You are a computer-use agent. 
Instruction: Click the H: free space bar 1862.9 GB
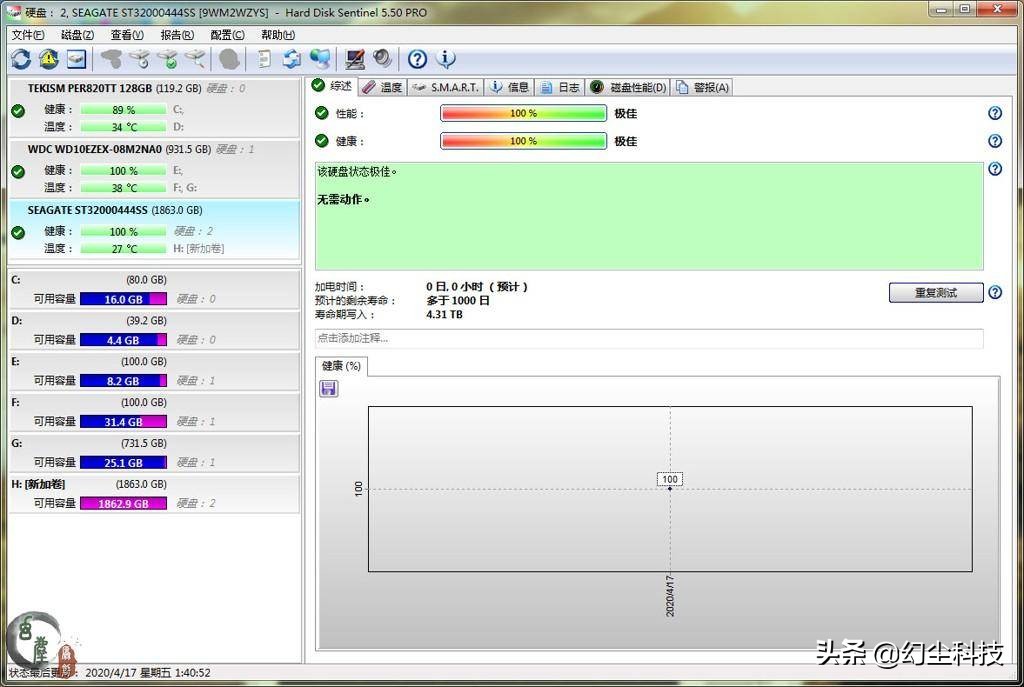tap(123, 503)
